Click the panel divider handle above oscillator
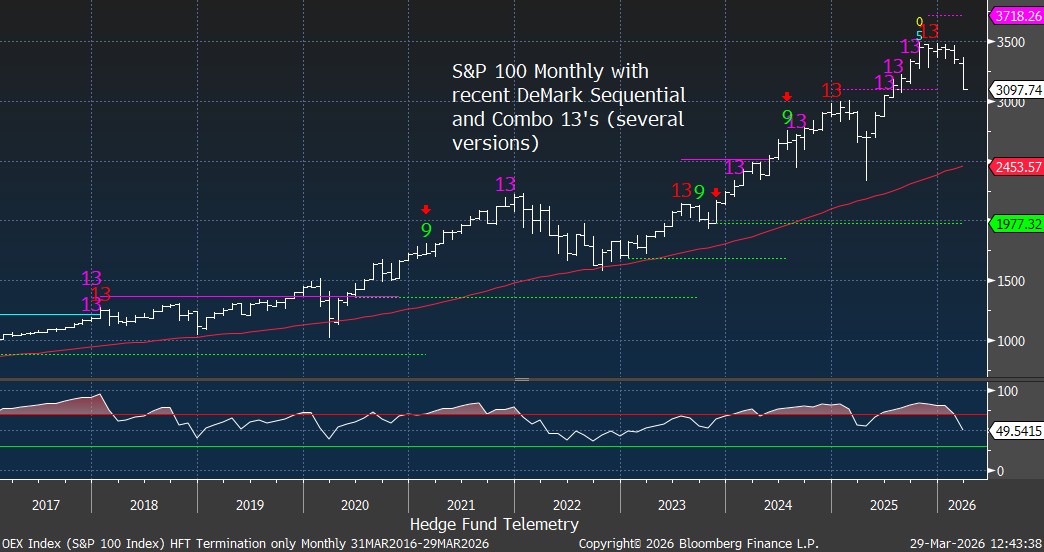The width and height of the screenshot is (1044, 552). point(521,379)
